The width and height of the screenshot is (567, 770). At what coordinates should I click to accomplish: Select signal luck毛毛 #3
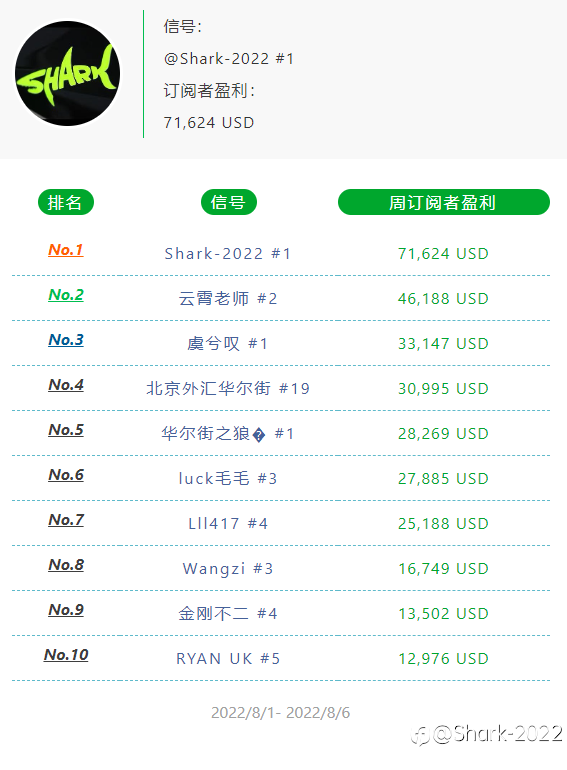(228, 478)
